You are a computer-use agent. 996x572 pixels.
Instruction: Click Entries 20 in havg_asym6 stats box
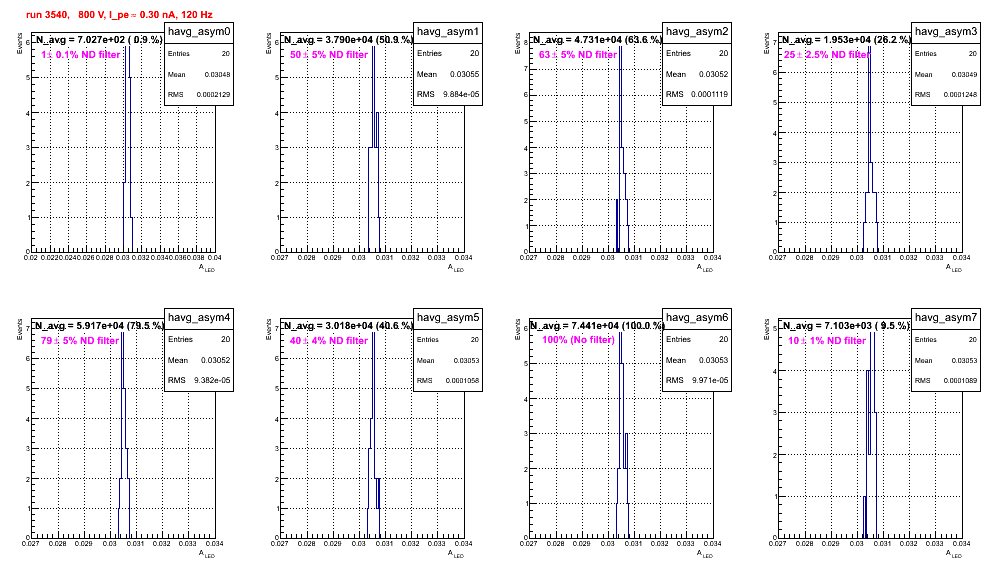[697, 339]
